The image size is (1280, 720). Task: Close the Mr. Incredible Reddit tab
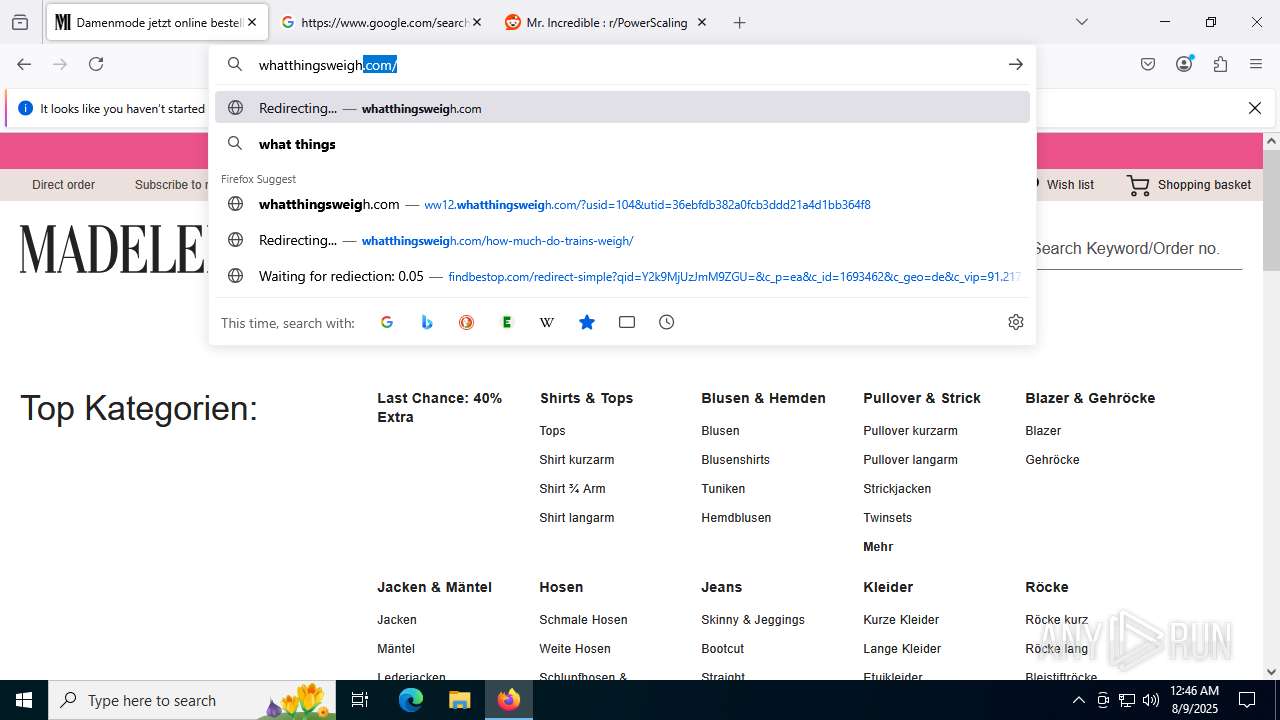coord(702,22)
